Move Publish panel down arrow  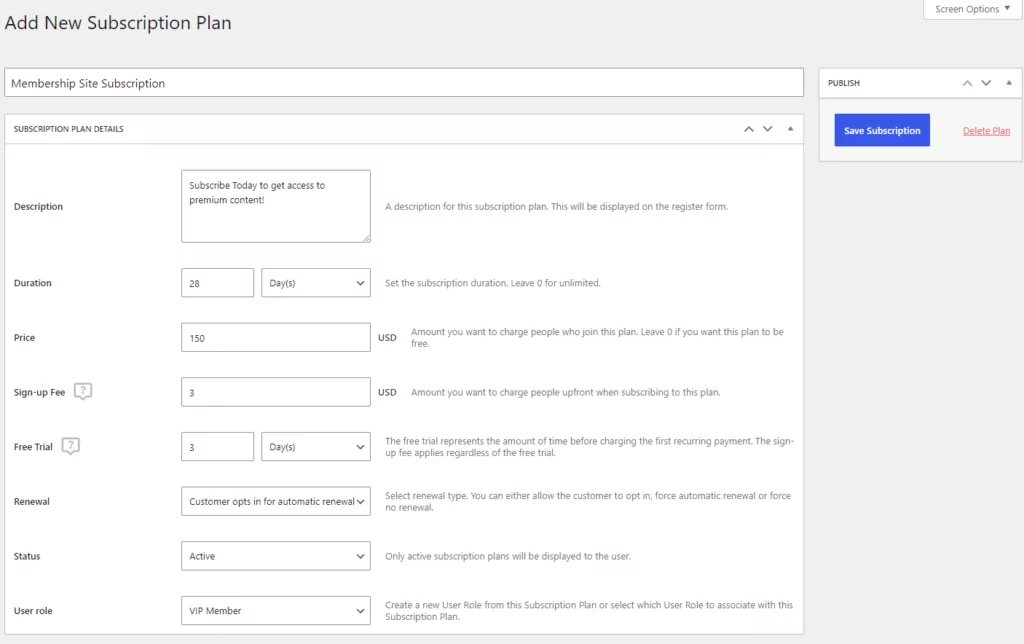pos(986,83)
